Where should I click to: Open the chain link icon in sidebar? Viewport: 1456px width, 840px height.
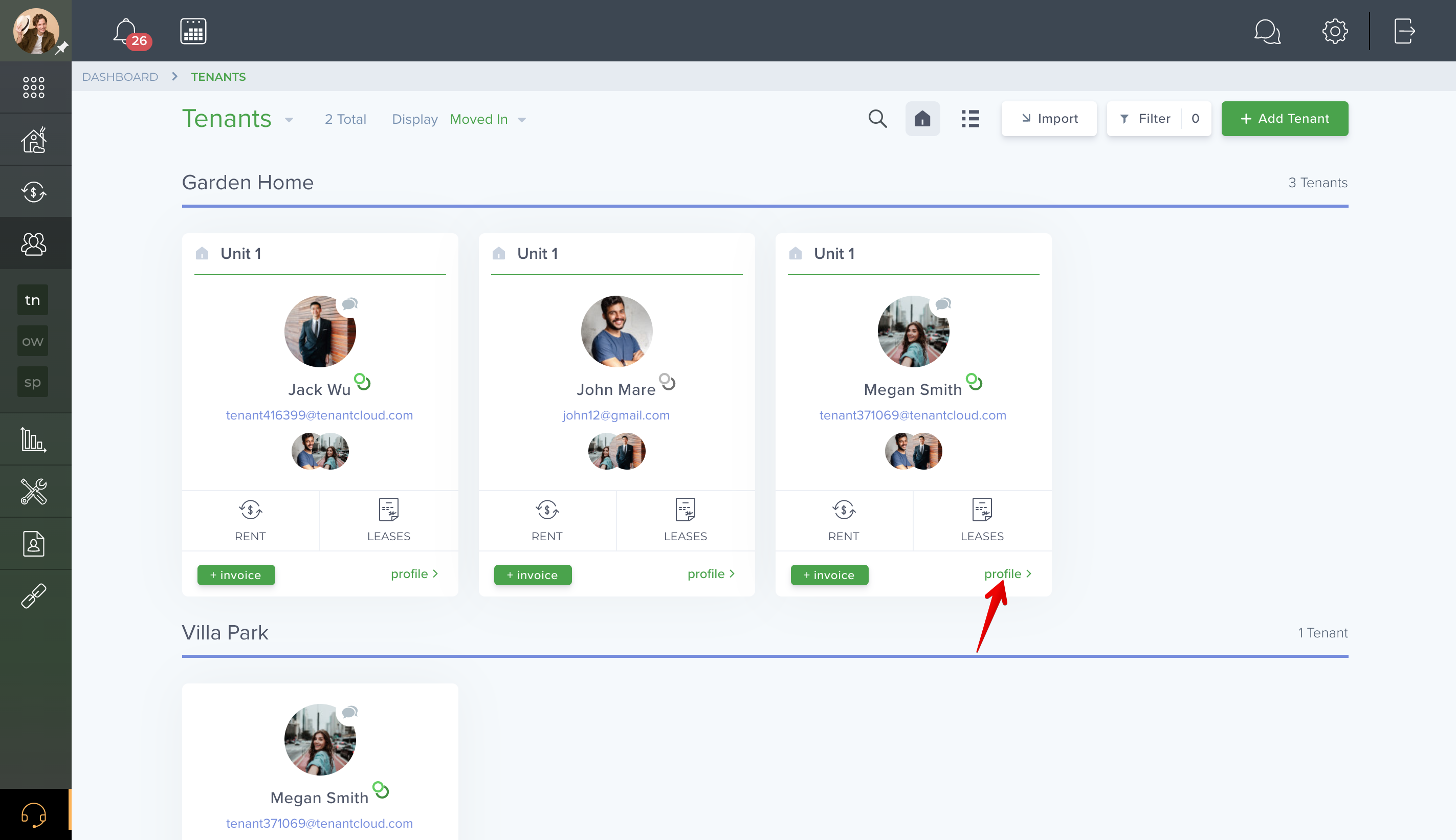(33, 596)
